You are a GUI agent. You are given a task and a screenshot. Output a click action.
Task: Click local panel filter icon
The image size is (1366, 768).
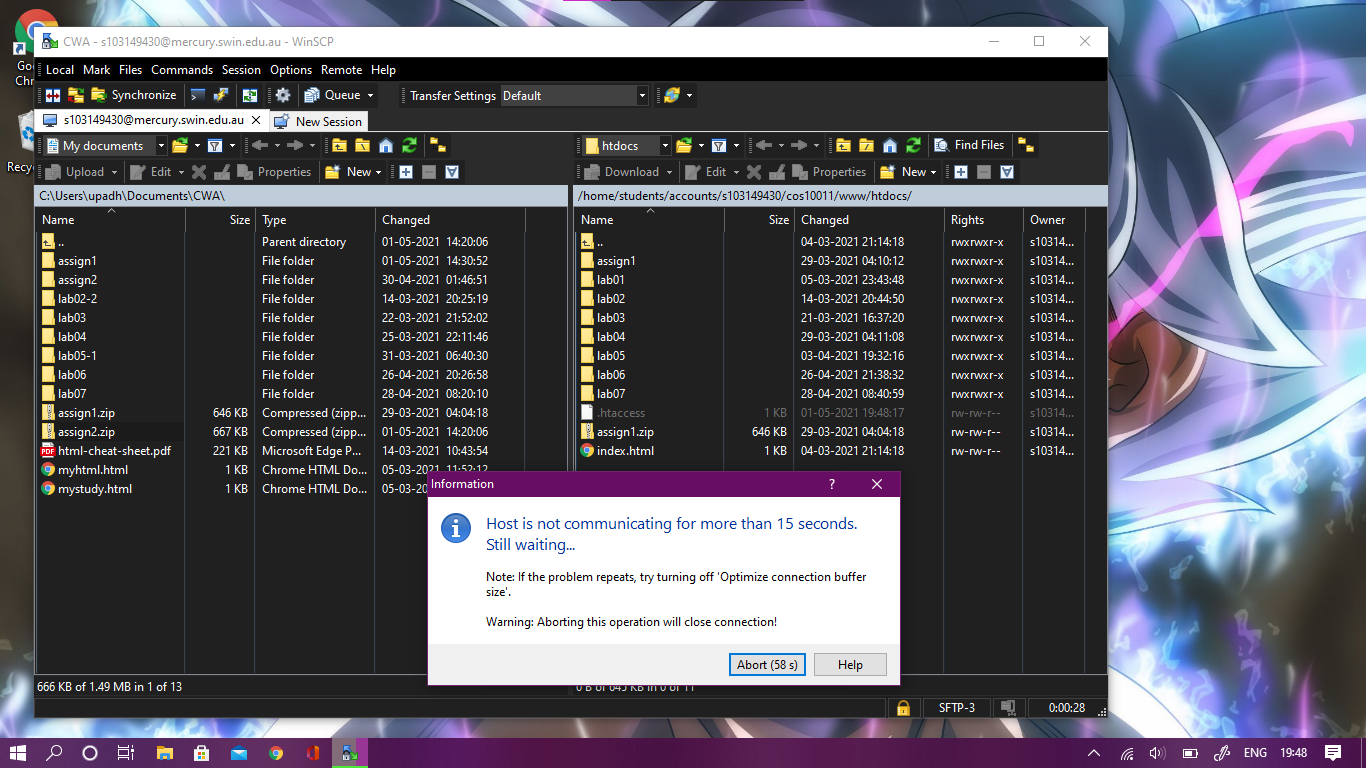(214, 146)
